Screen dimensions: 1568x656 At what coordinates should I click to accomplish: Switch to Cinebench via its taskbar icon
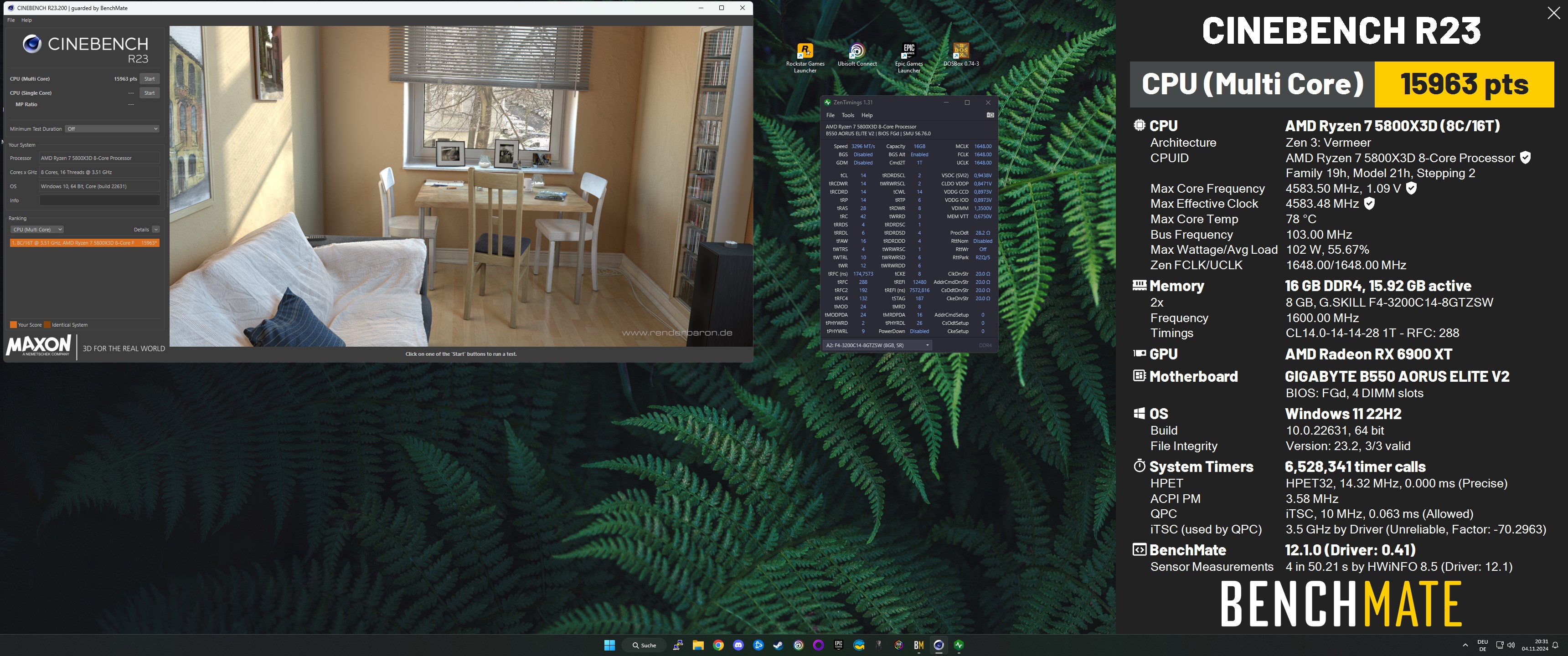click(939, 645)
